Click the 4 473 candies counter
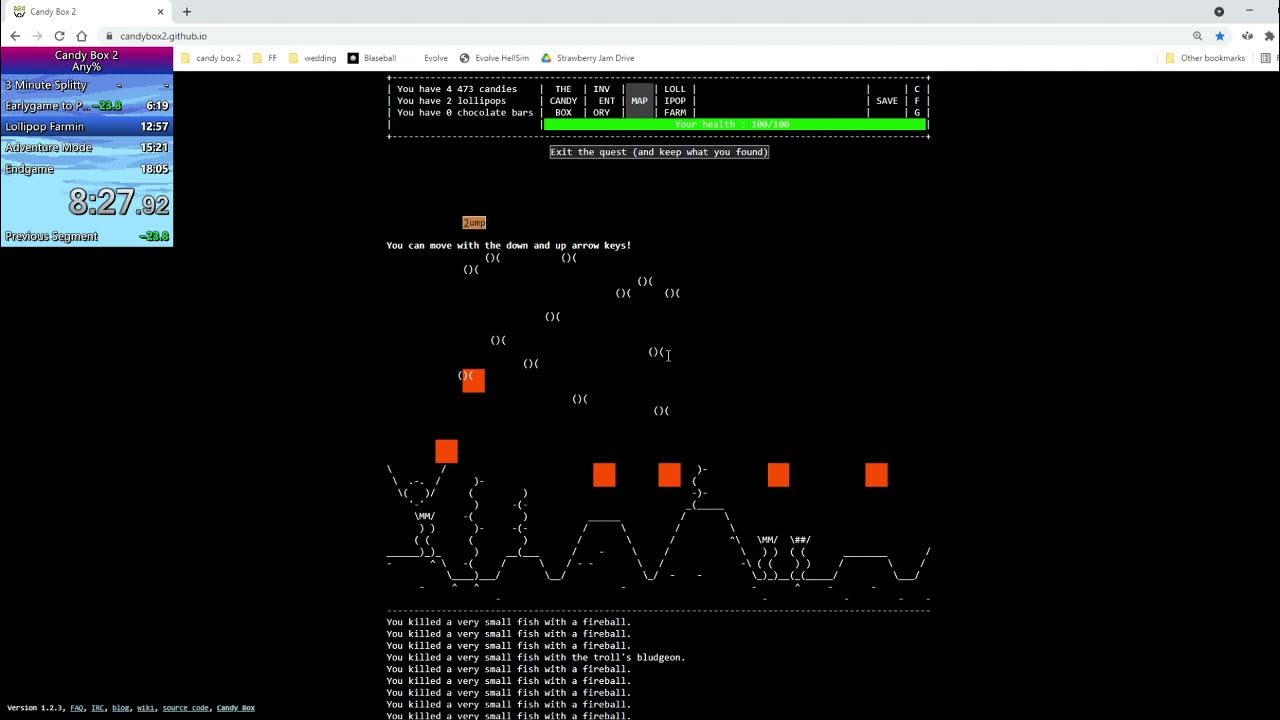Screen dimensions: 1280x720 pyautogui.click(x=457, y=89)
